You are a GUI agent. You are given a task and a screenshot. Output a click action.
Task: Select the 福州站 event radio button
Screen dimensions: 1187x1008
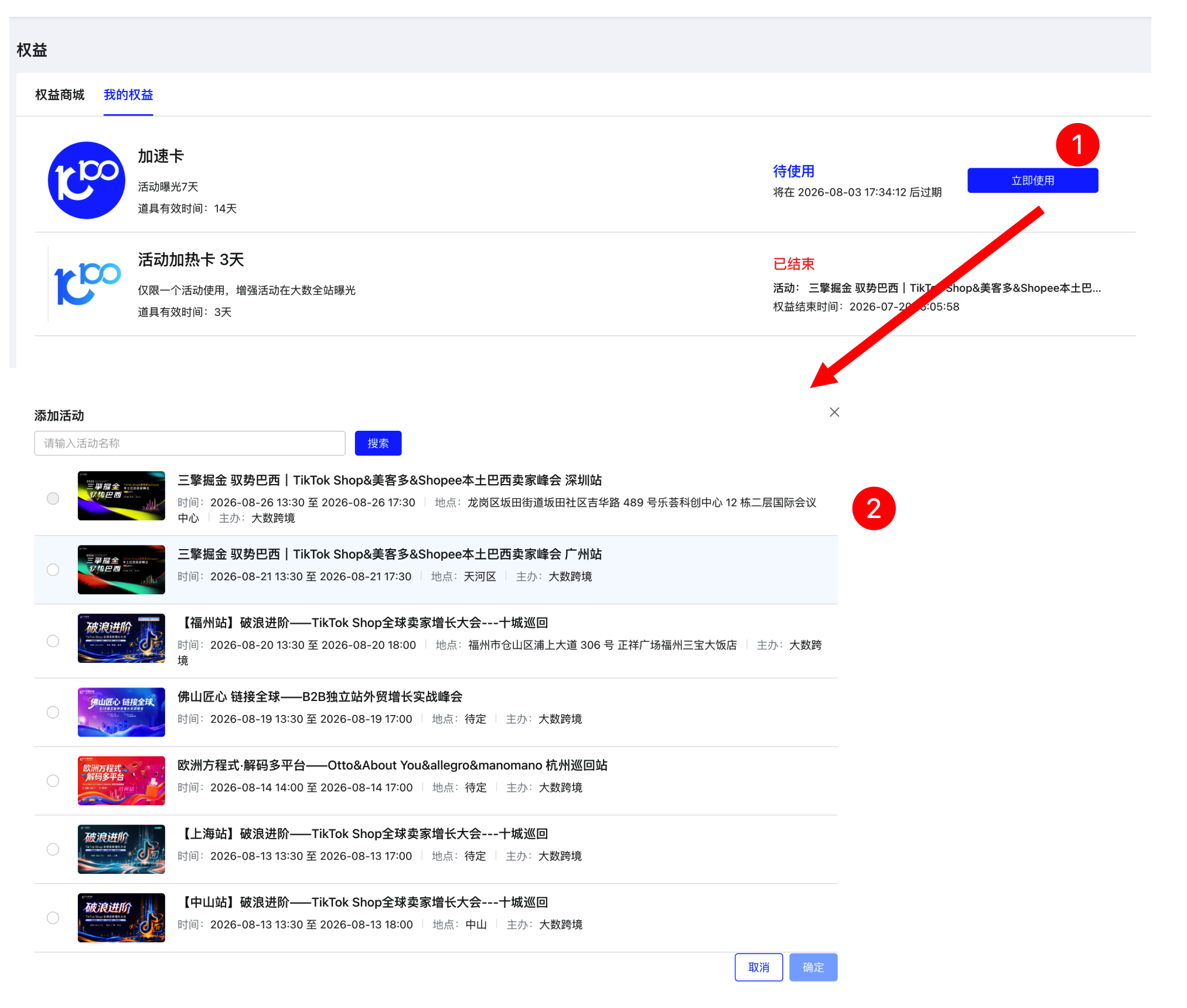click(x=53, y=641)
